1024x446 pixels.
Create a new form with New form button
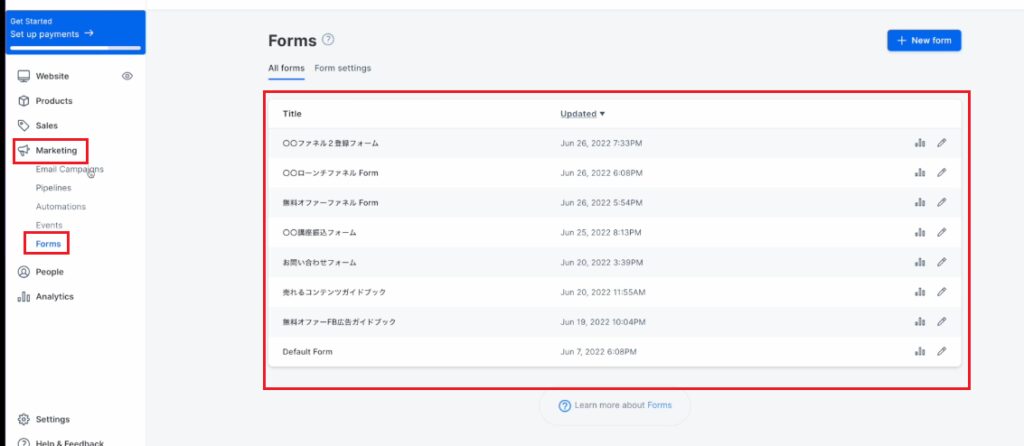coord(924,40)
